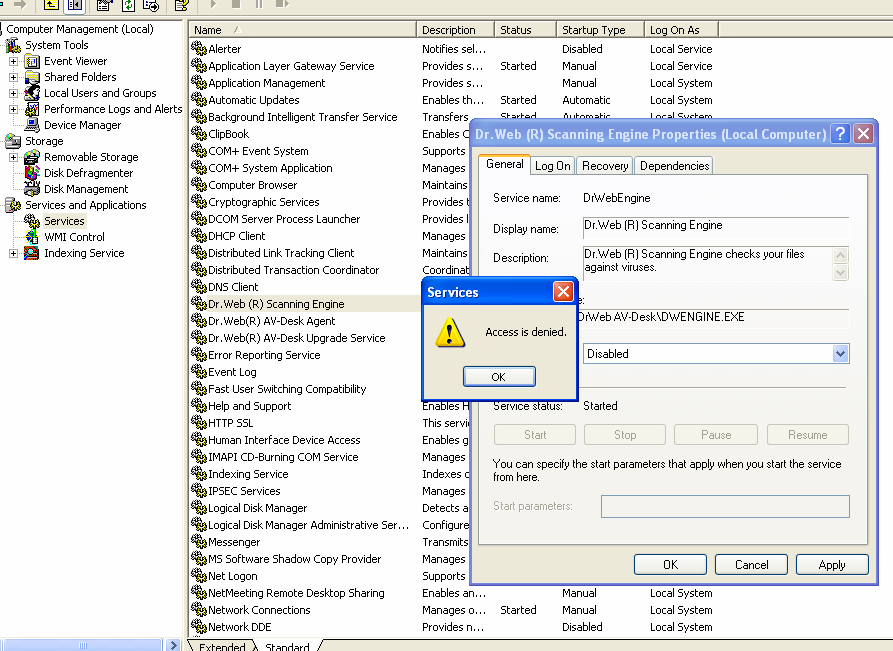Click the yellow warning icon in Services dialog

click(x=450, y=333)
